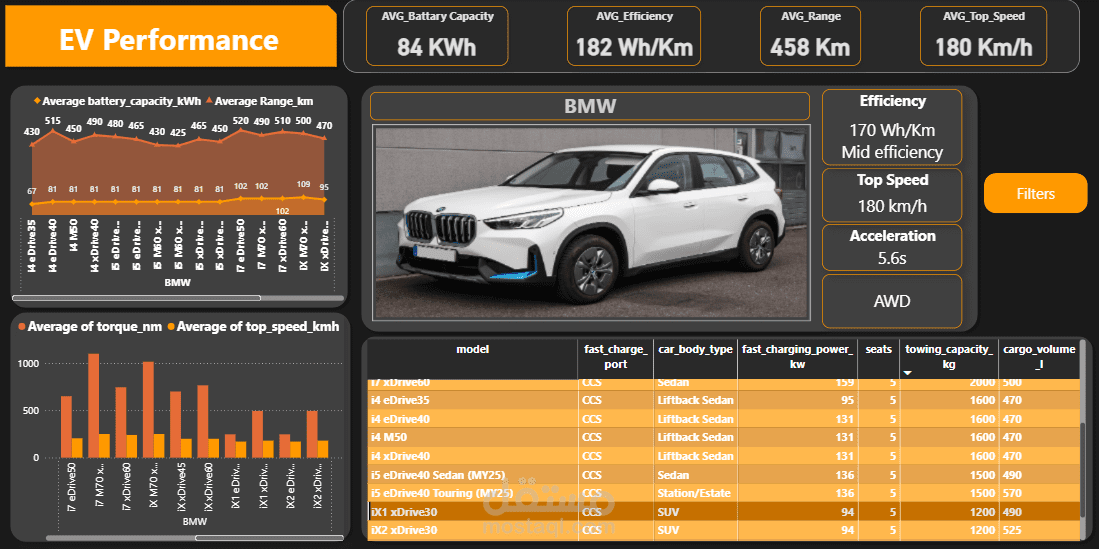
Task: Select the AVG_Battary Capacity 84 KWh card
Action: tap(437, 36)
